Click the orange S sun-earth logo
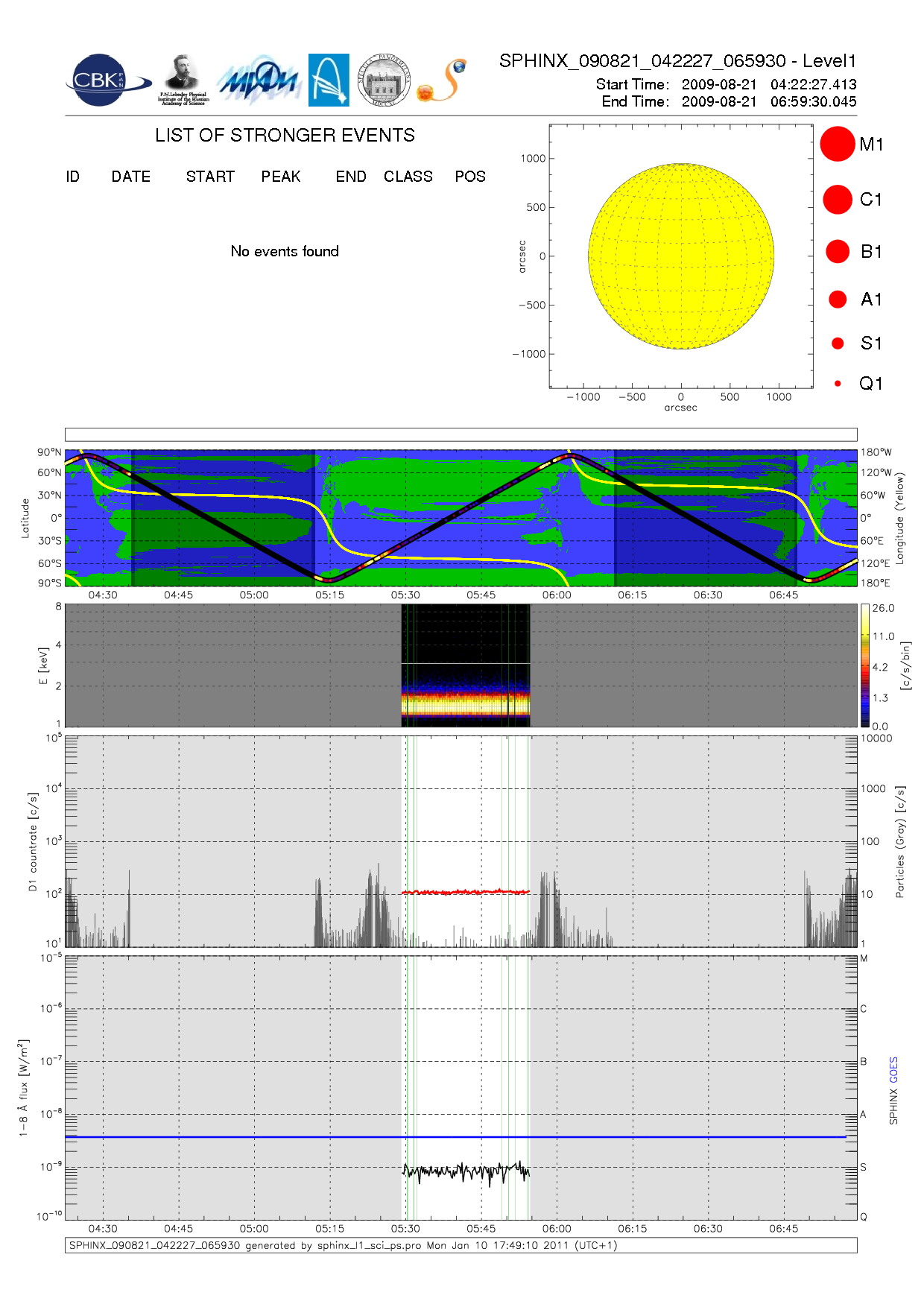This screenshot has height=1307, width=924. (x=443, y=80)
